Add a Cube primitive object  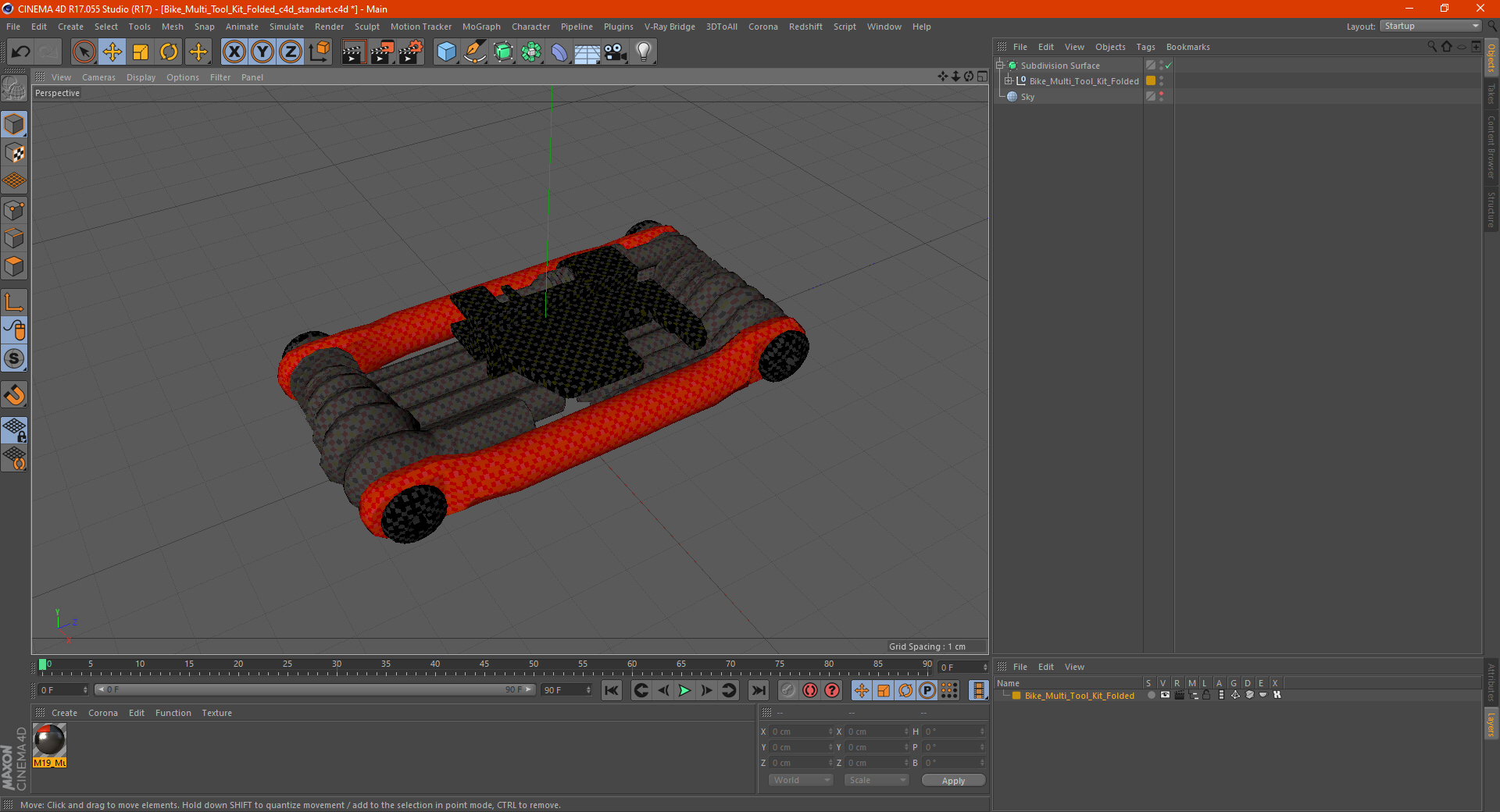tap(446, 52)
